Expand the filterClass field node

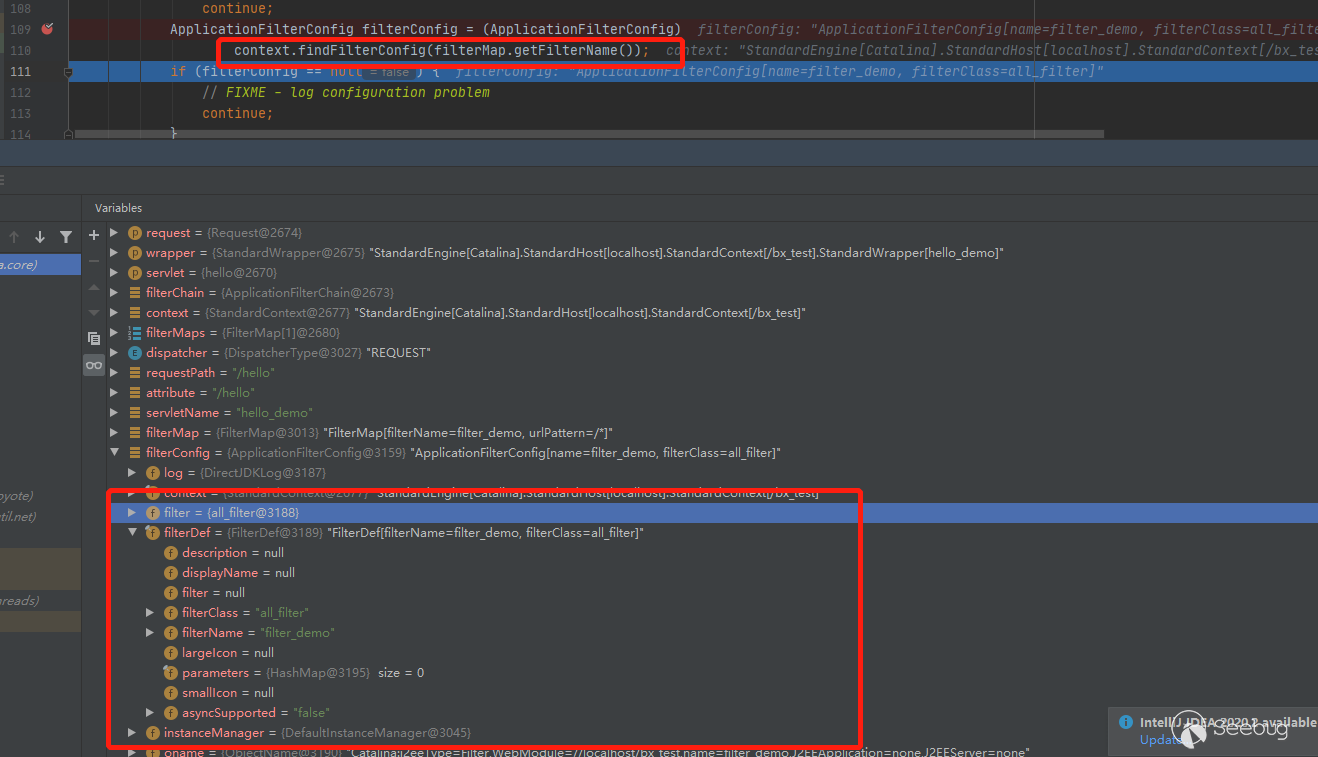coord(151,613)
